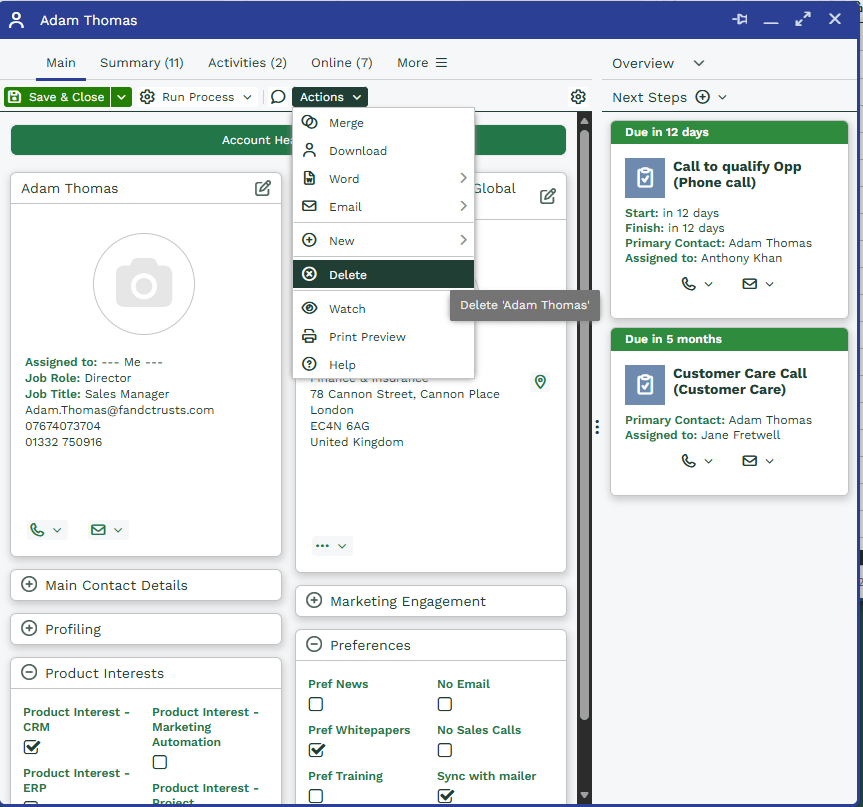Edit Adam Thomas contact card pencil icon

tap(263, 188)
